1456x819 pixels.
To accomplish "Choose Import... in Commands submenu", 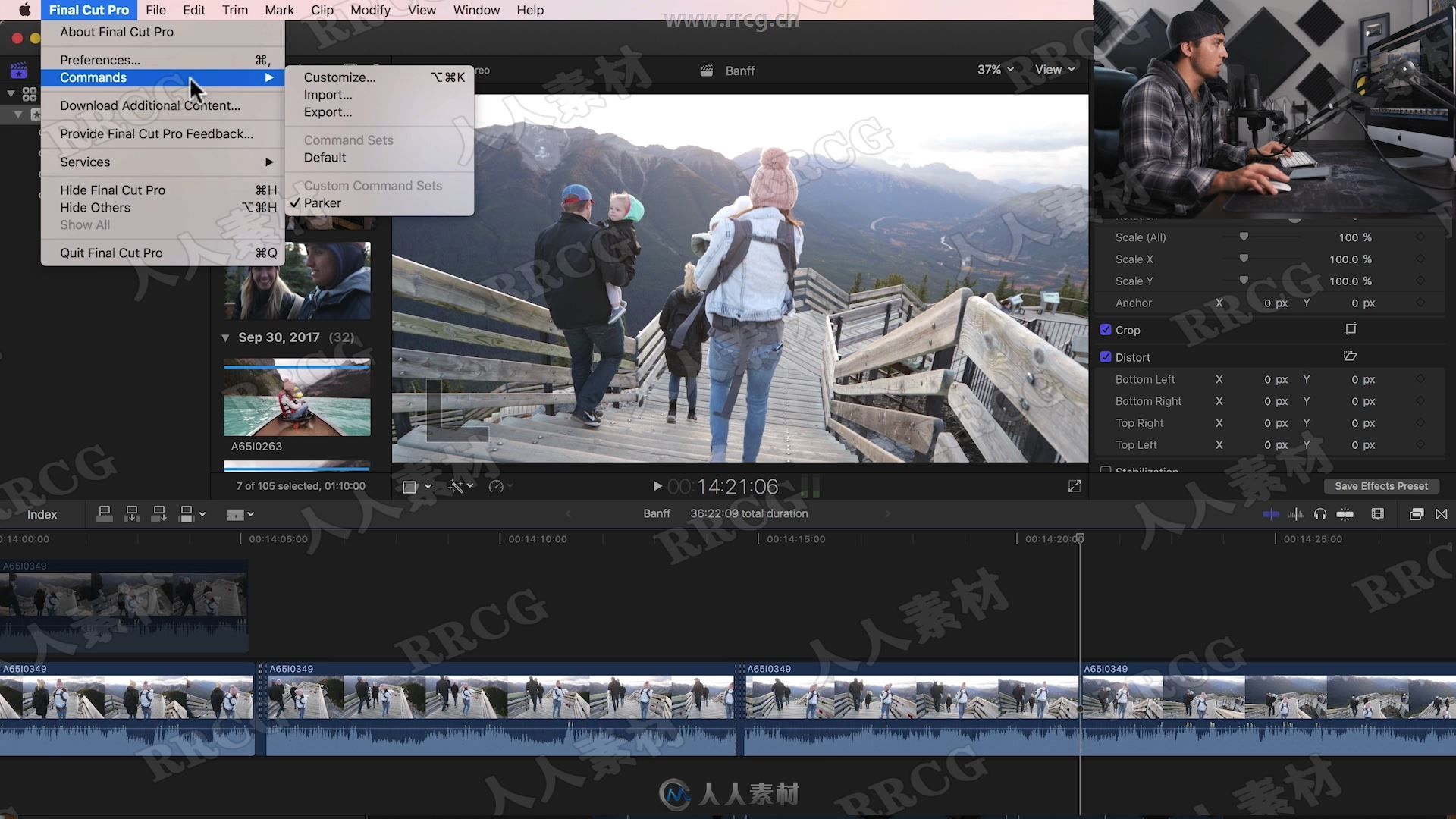I will [380, 95].
